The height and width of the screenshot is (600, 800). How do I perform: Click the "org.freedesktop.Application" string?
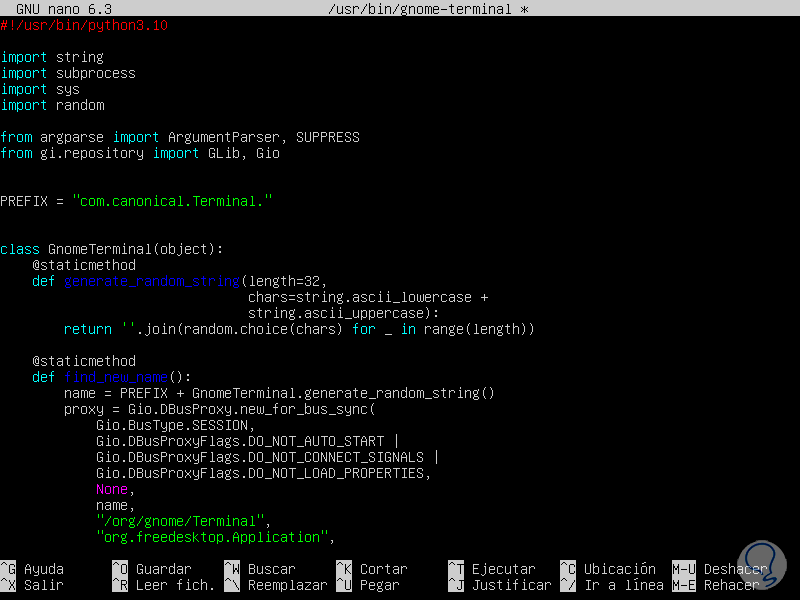tap(212, 537)
